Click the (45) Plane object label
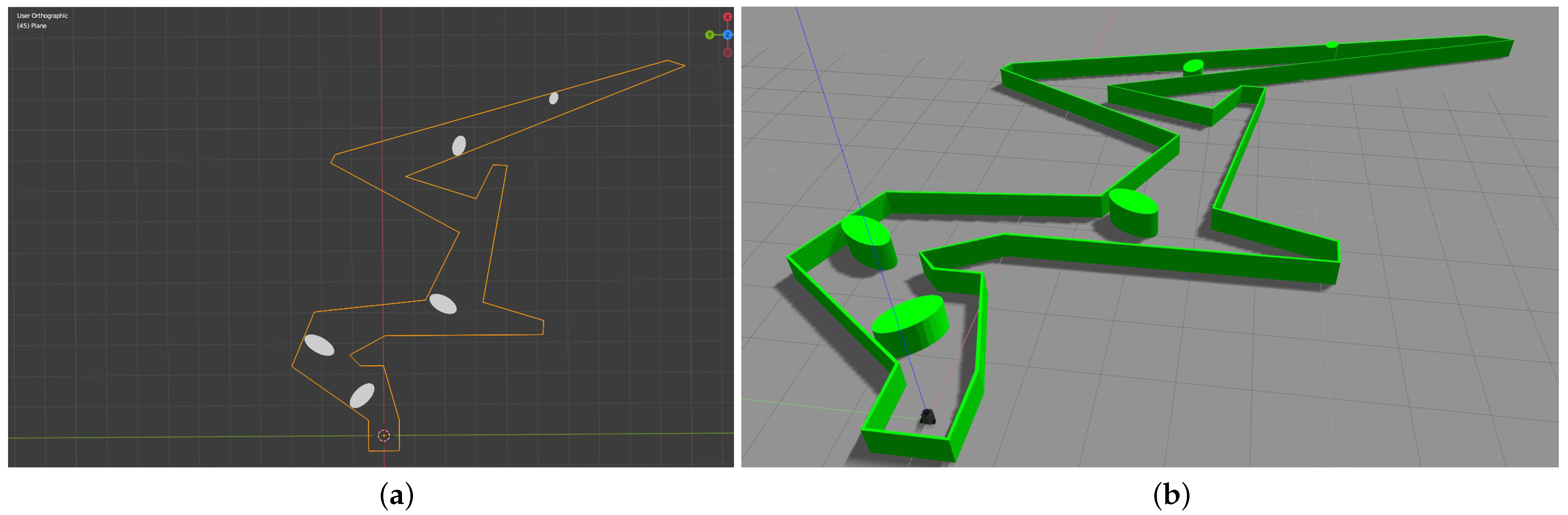This screenshot has width=1568, height=515. [x=32, y=26]
